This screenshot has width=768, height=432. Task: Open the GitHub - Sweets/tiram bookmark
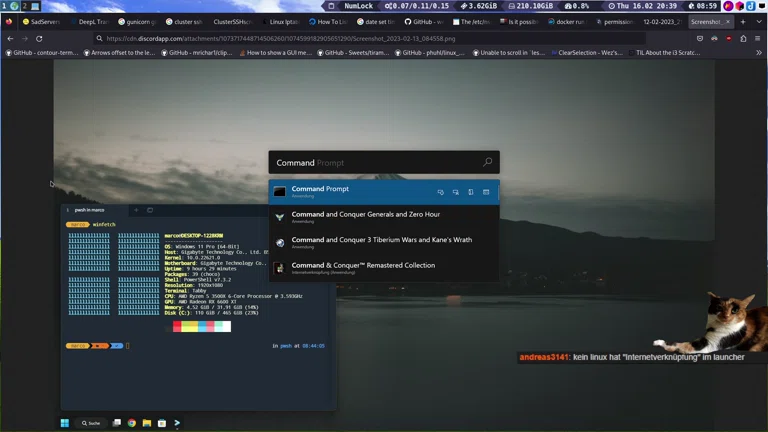(x=353, y=52)
